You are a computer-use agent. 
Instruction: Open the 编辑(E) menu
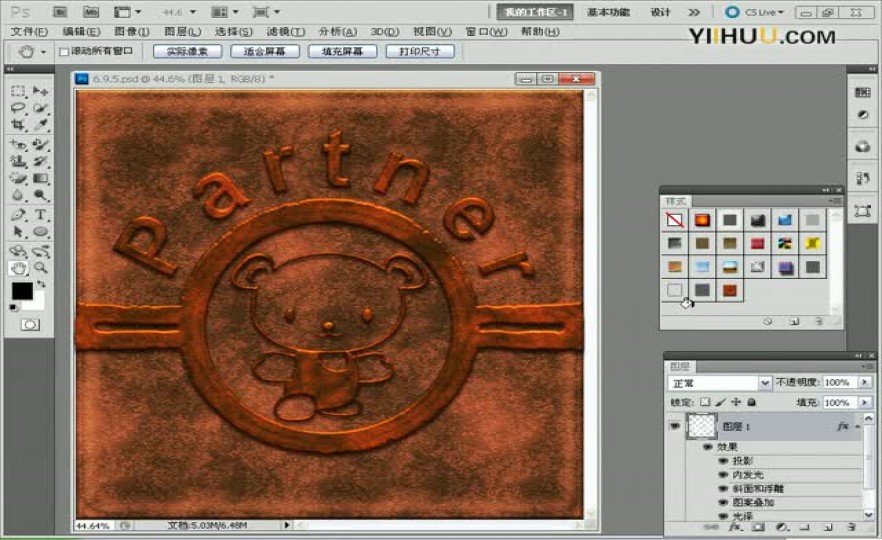click(x=82, y=32)
